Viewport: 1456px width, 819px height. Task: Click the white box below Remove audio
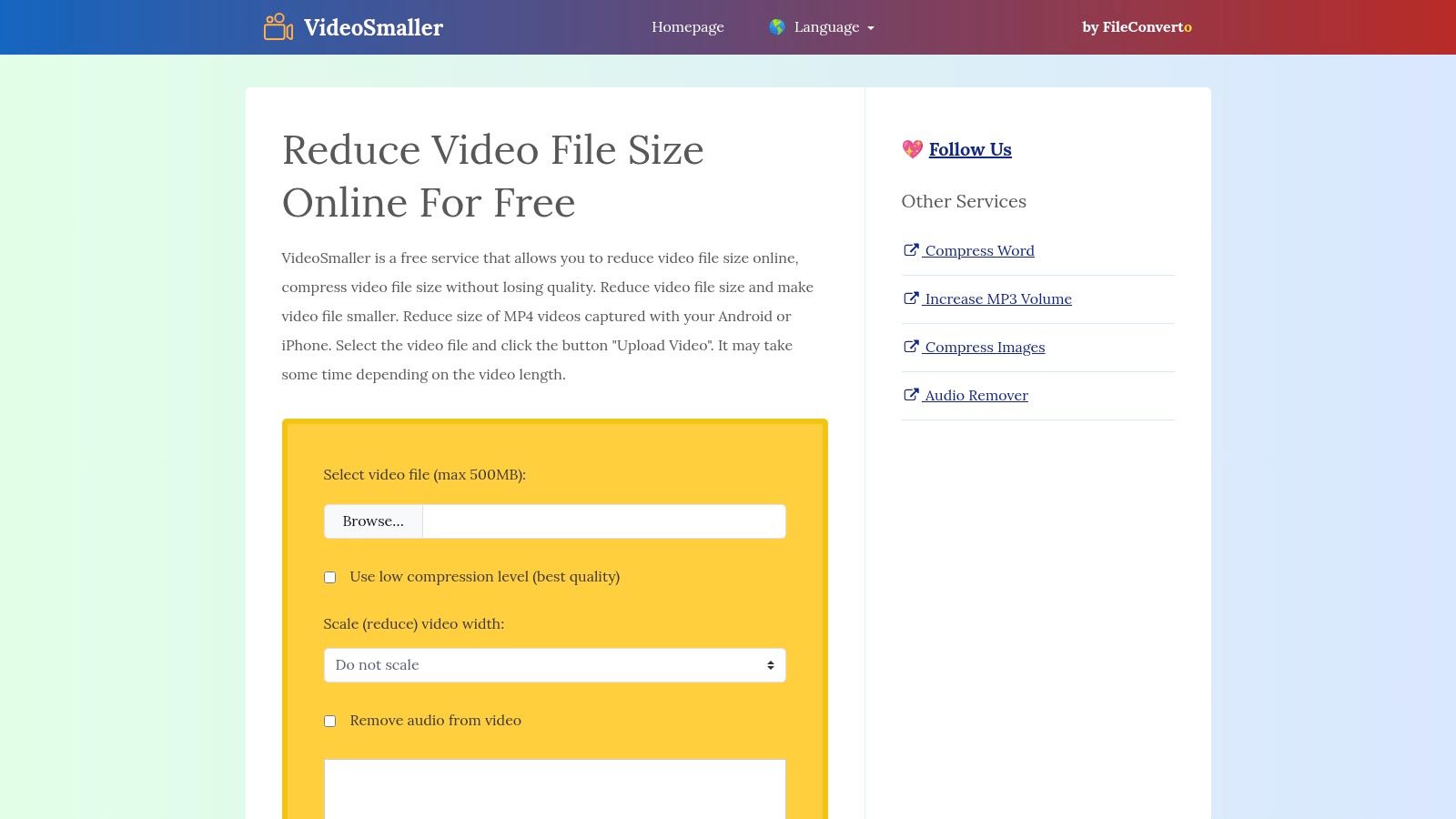(x=554, y=789)
